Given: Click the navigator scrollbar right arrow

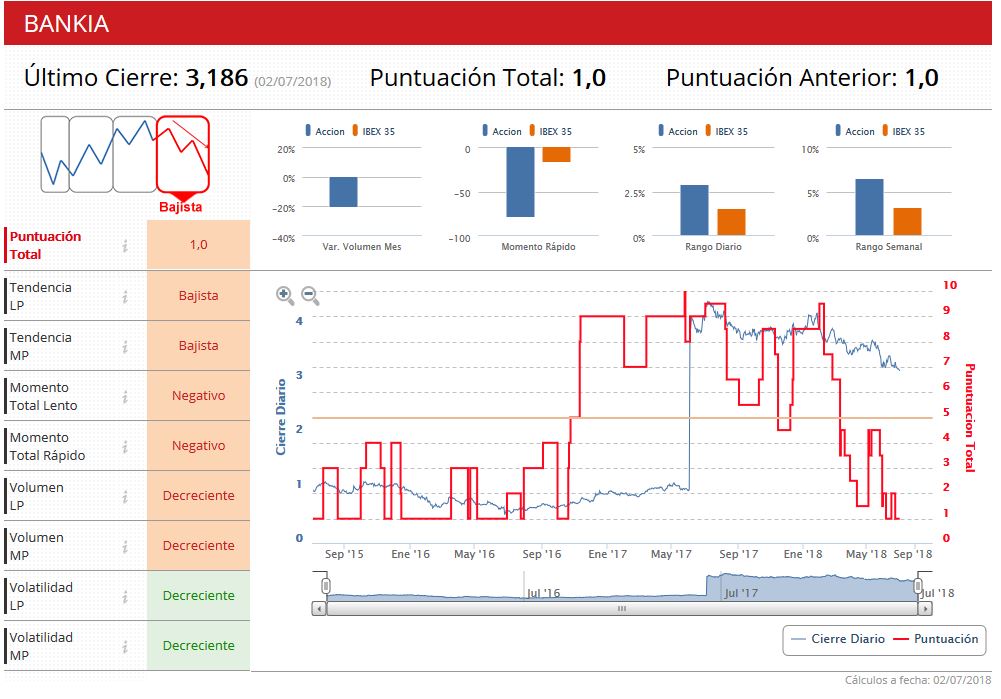Looking at the screenshot, I should 926,609.
